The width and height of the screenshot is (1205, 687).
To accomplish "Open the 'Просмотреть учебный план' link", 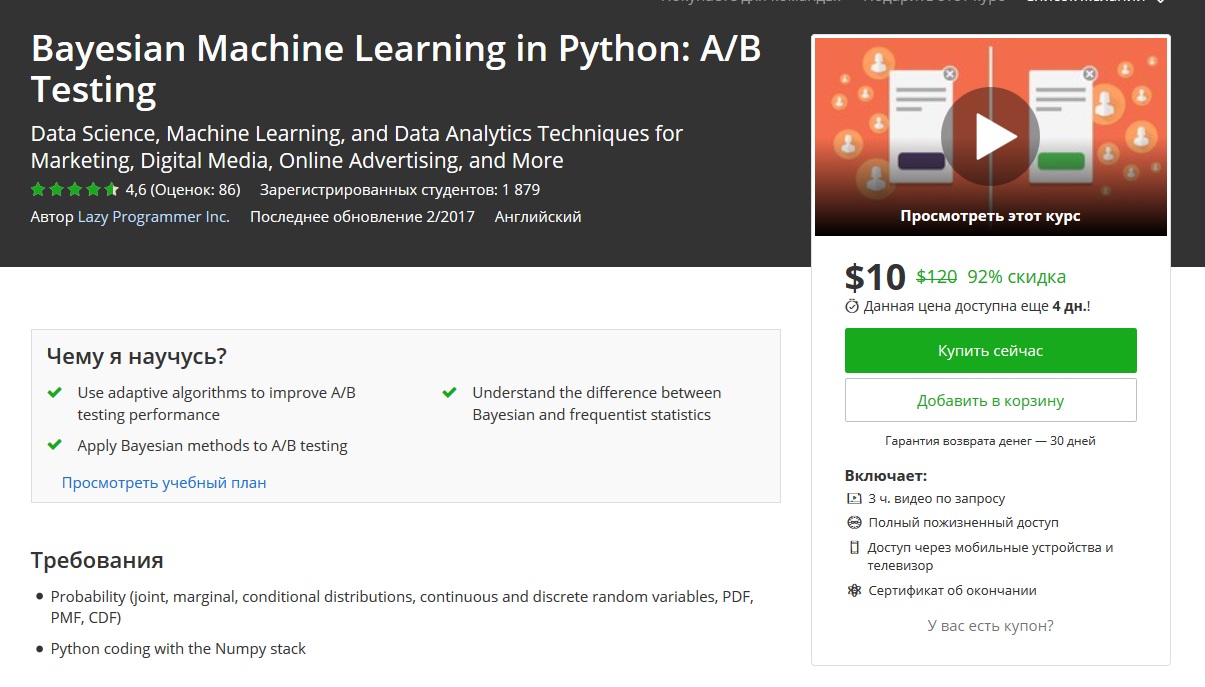I will tap(164, 482).
